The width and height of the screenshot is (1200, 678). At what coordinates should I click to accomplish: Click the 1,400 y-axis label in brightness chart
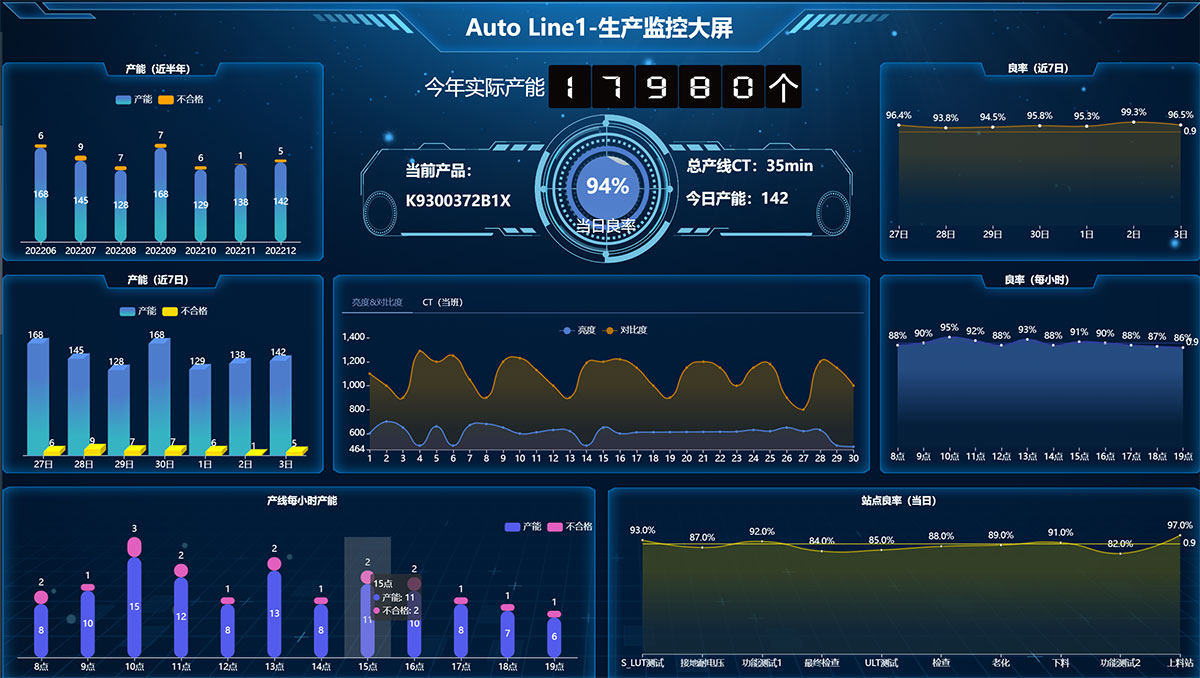[355, 337]
